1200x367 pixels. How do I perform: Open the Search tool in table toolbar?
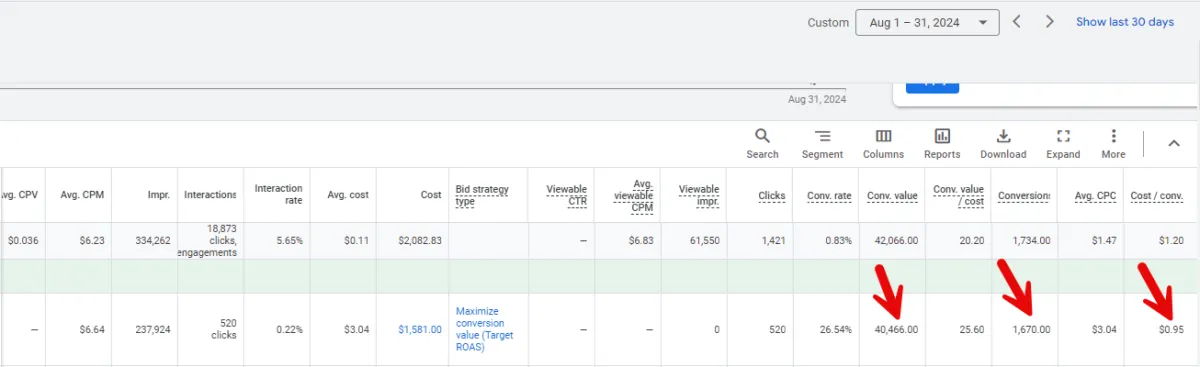(762, 144)
